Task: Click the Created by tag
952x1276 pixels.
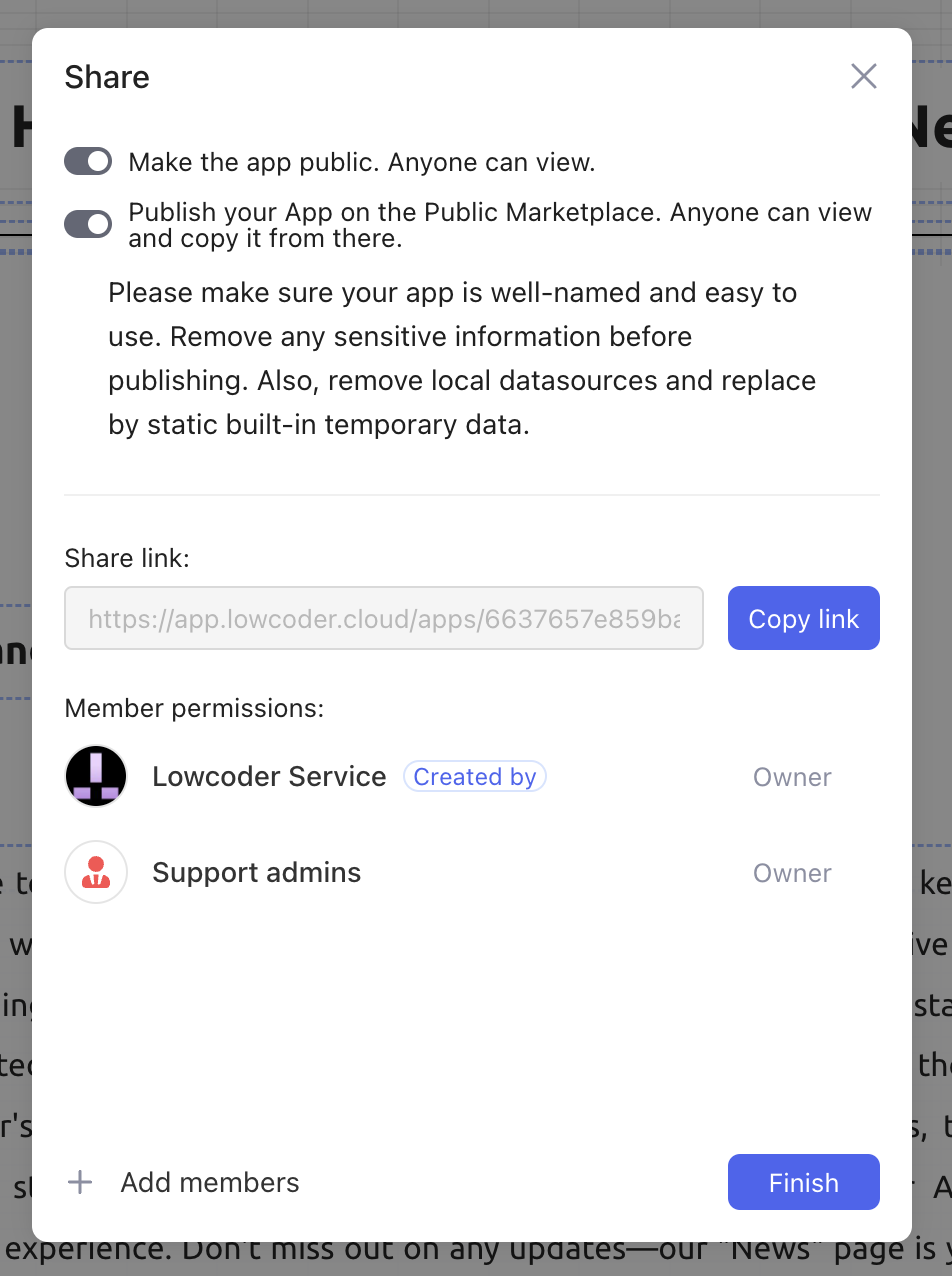Action: pyautogui.click(x=475, y=777)
